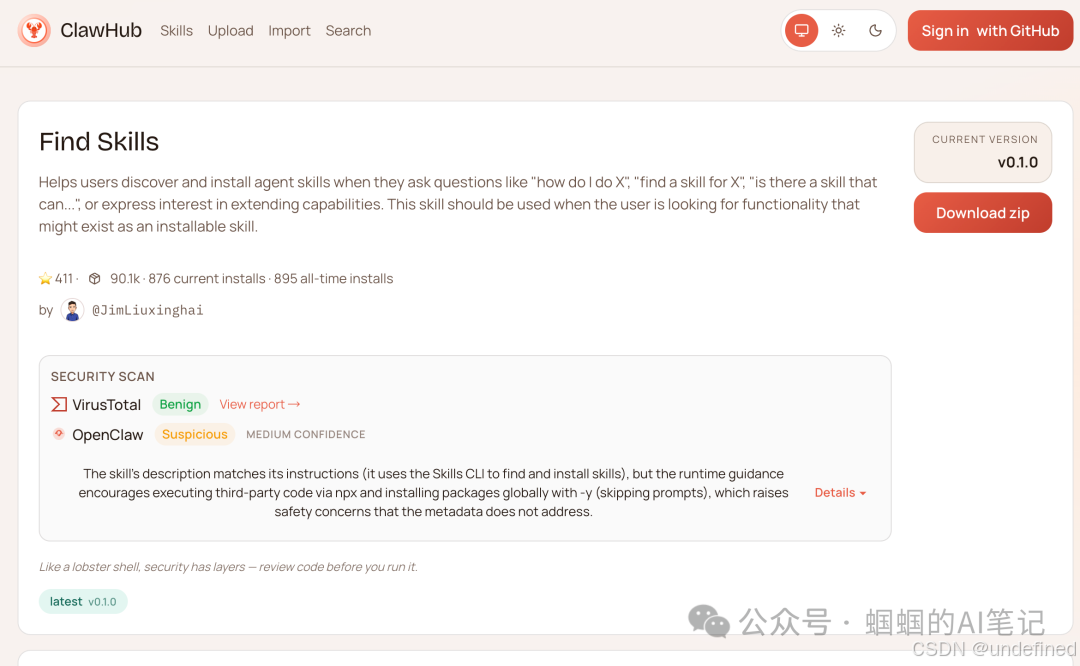The width and height of the screenshot is (1080, 666).
Task: Sign in with GitHub
Action: point(990,30)
